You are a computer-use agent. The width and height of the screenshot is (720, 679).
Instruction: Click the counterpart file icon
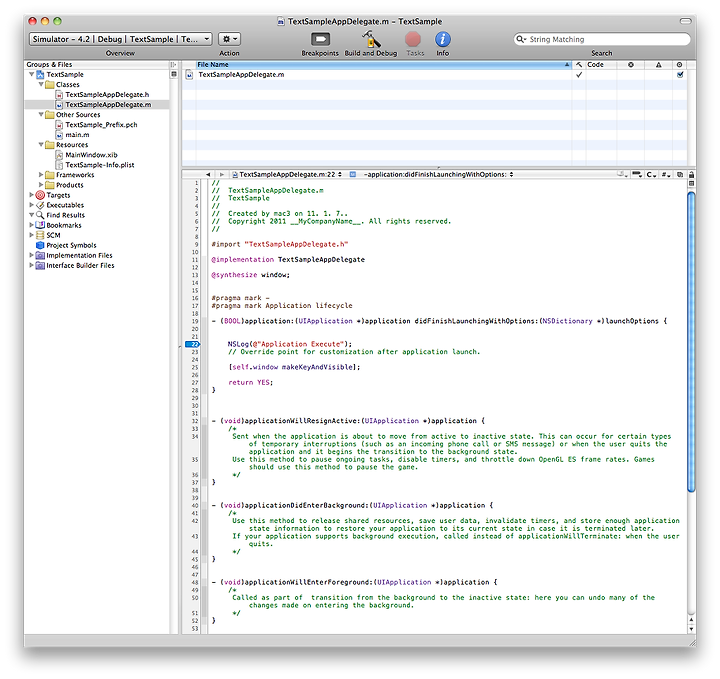click(x=680, y=174)
